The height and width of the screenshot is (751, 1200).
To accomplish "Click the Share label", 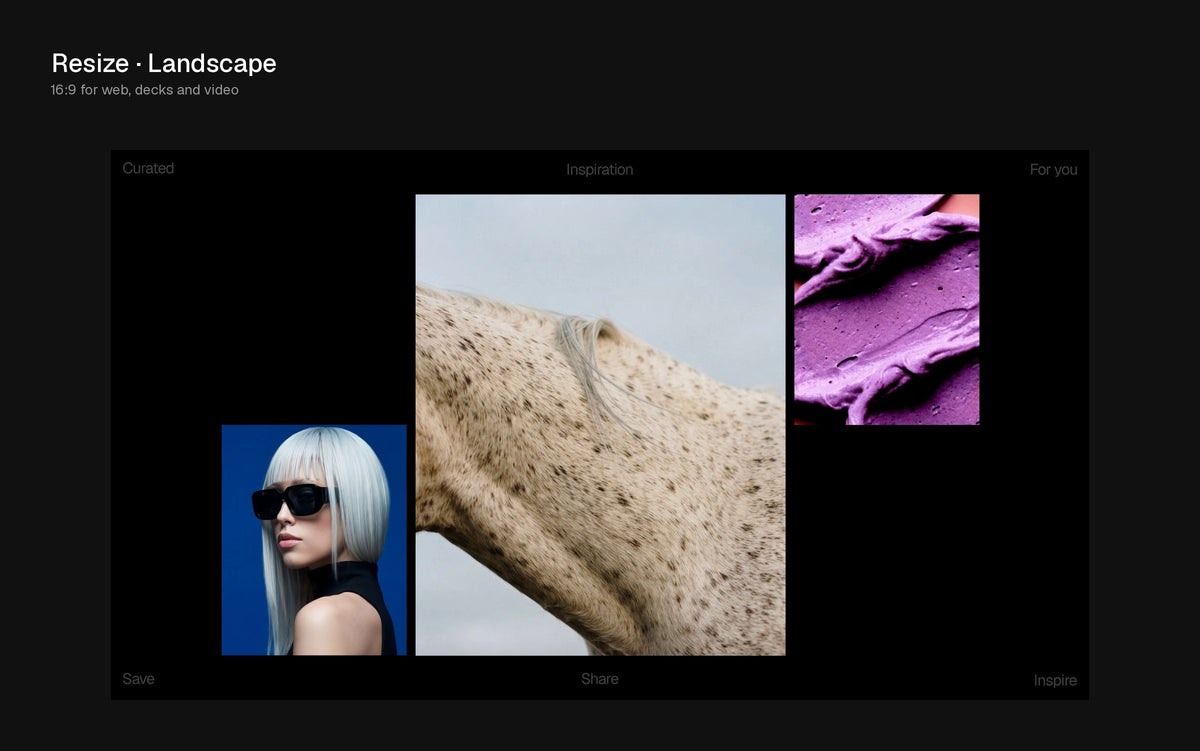I will click(599, 679).
